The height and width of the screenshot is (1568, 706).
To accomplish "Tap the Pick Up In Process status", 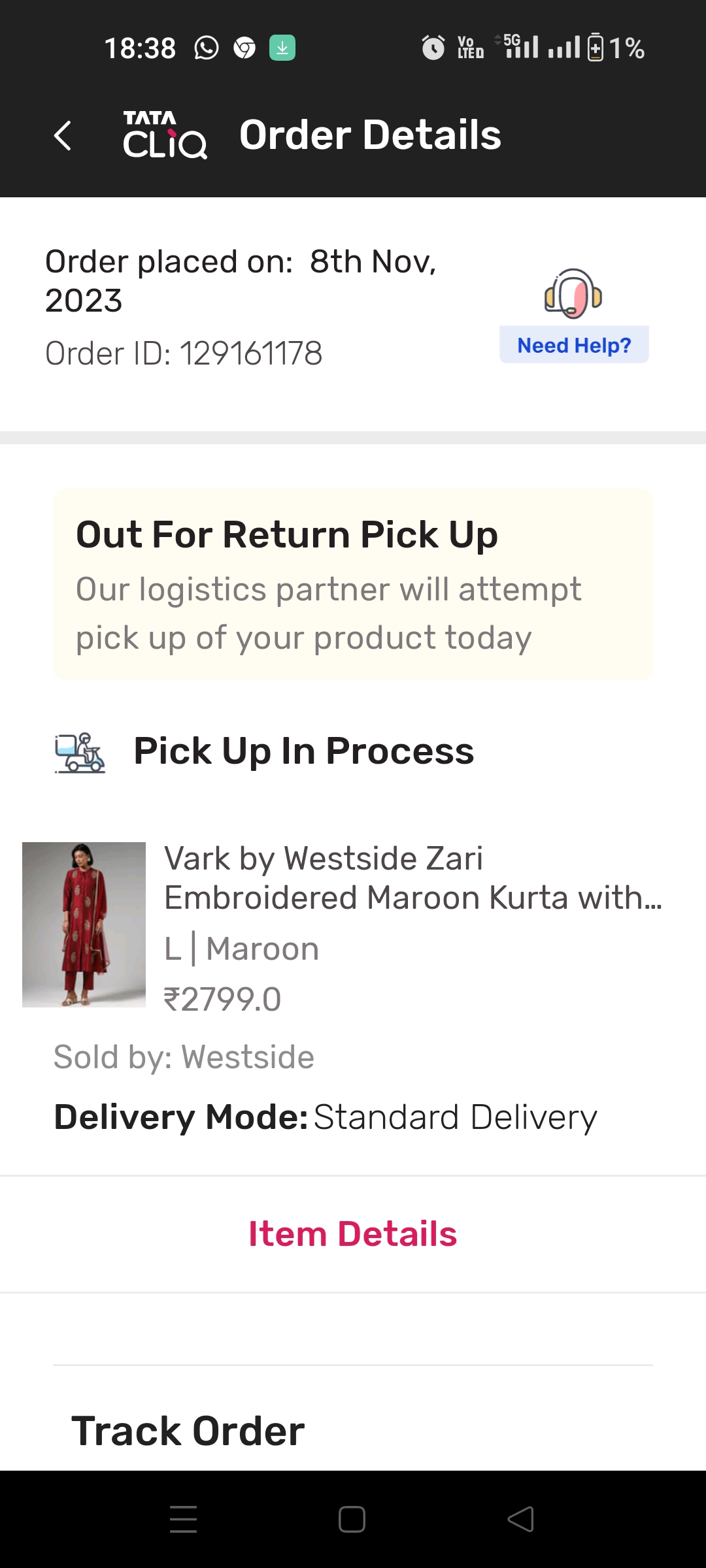I will 303,751.
